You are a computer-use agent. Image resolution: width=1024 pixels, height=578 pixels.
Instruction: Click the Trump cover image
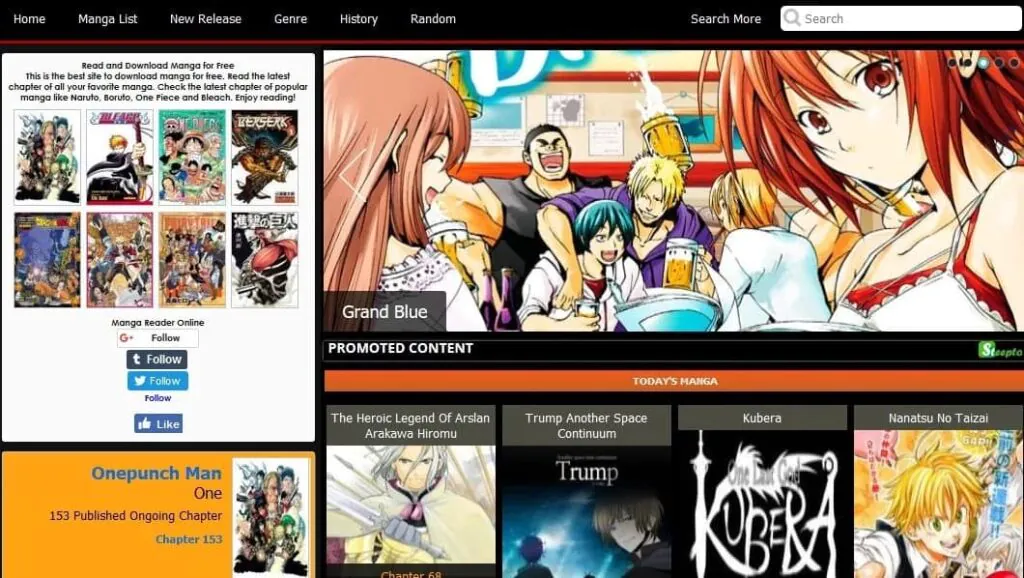(586, 511)
